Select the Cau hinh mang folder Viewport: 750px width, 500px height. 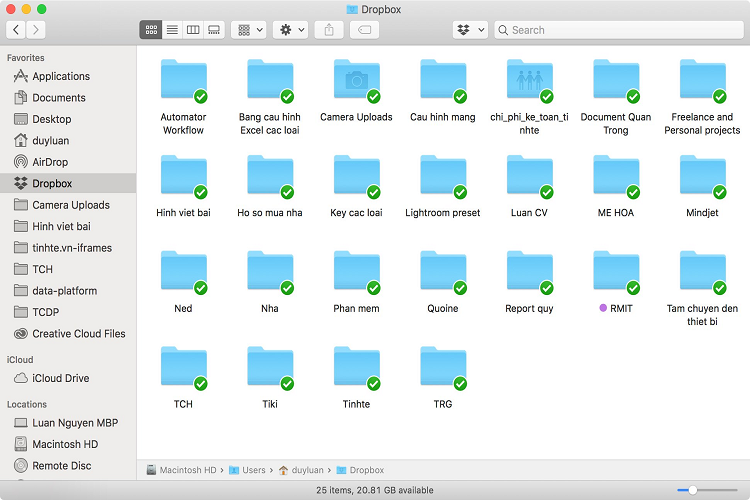(x=443, y=80)
